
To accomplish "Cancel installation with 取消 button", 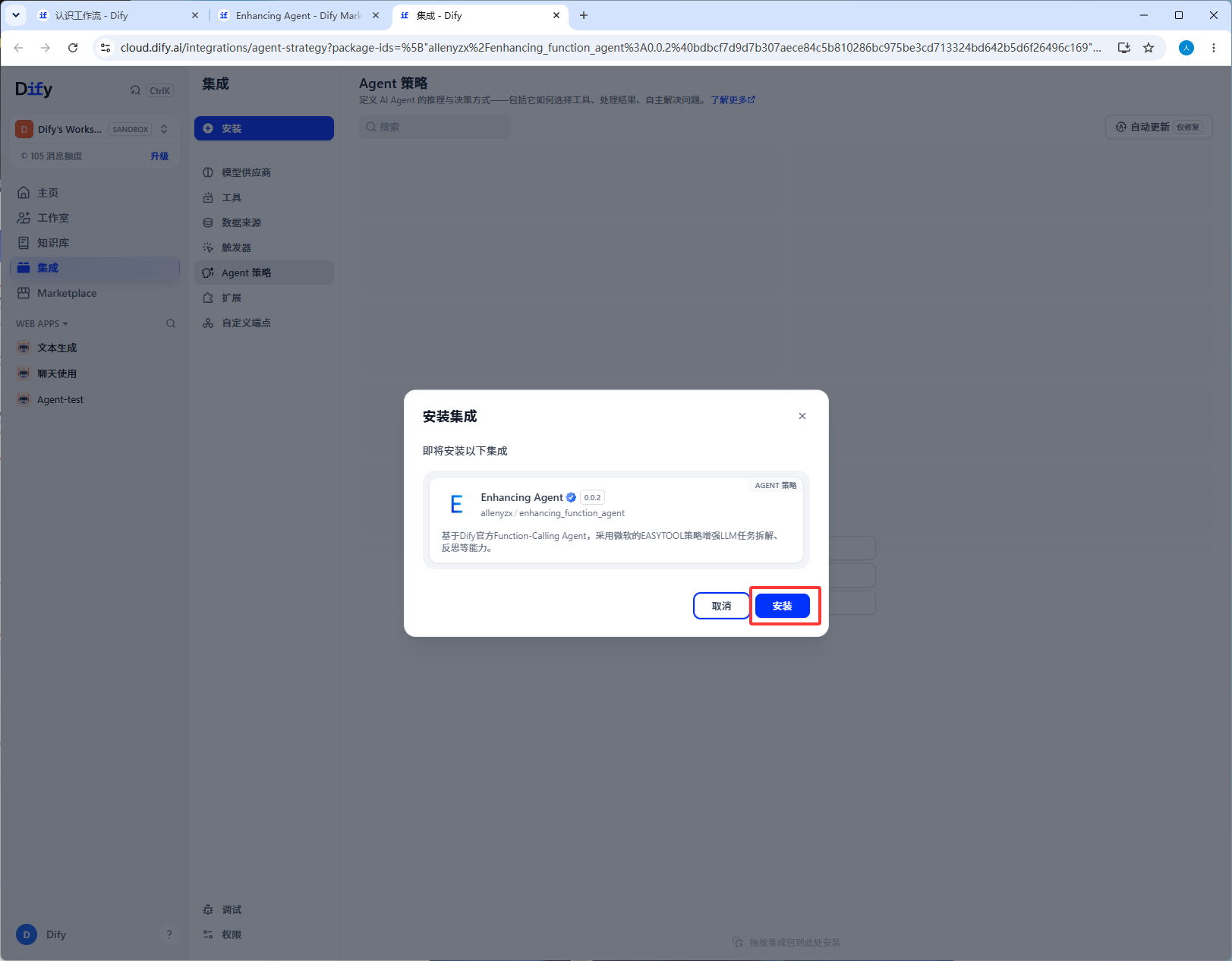I will pyautogui.click(x=721, y=606).
